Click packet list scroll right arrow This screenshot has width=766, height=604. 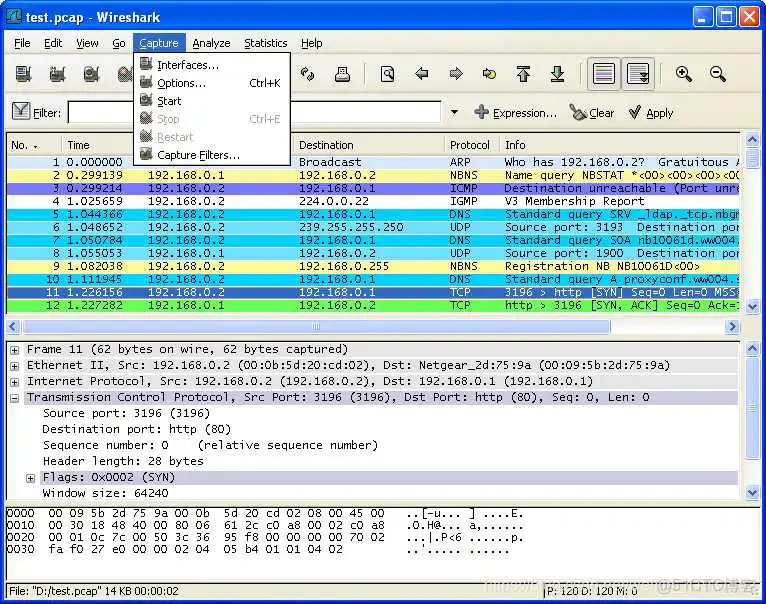click(x=732, y=326)
